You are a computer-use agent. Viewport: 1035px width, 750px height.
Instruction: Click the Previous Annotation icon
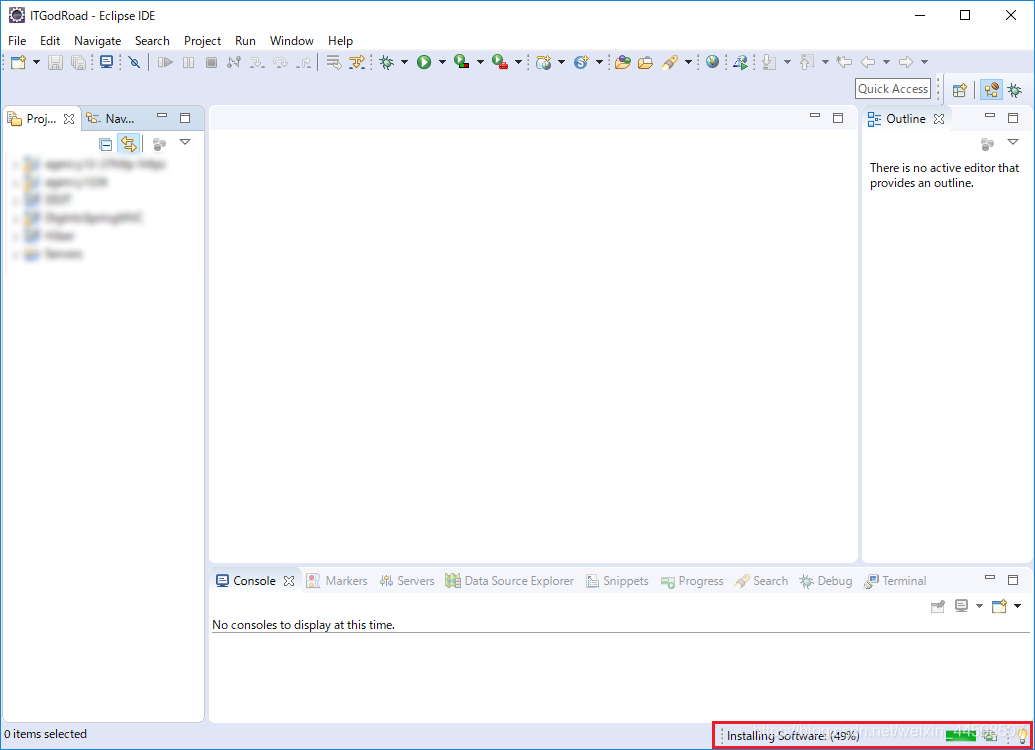pyautogui.click(x=807, y=62)
